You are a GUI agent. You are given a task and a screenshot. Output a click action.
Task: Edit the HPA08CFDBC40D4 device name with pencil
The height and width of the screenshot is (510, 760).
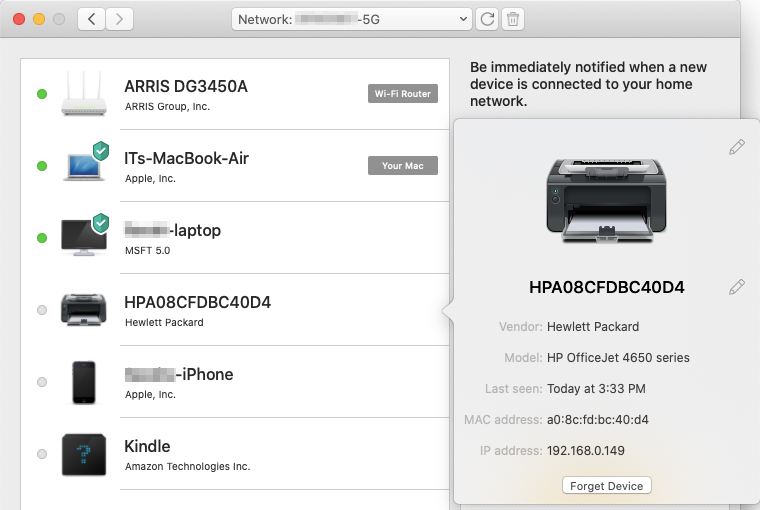click(737, 287)
